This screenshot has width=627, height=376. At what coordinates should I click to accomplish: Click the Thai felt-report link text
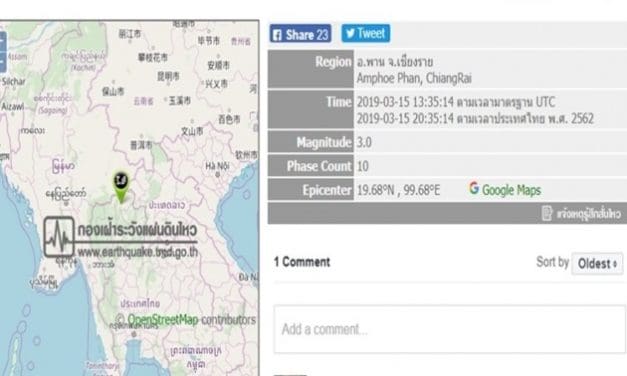point(589,214)
